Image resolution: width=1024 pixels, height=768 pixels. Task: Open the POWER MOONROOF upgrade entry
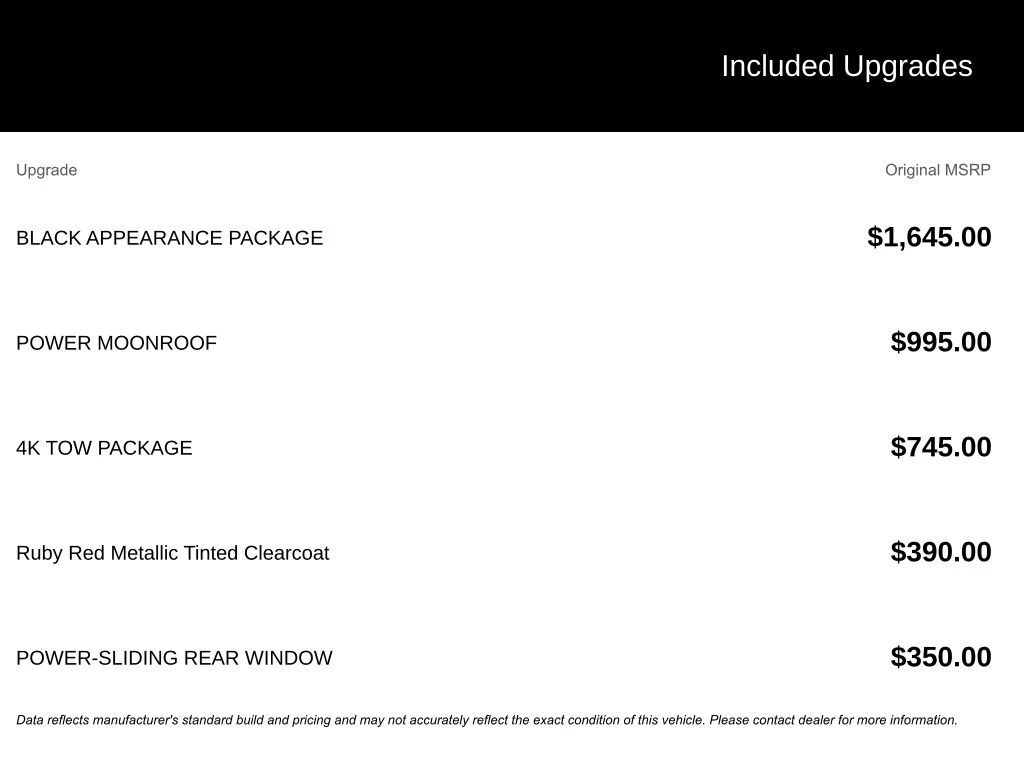116,343
